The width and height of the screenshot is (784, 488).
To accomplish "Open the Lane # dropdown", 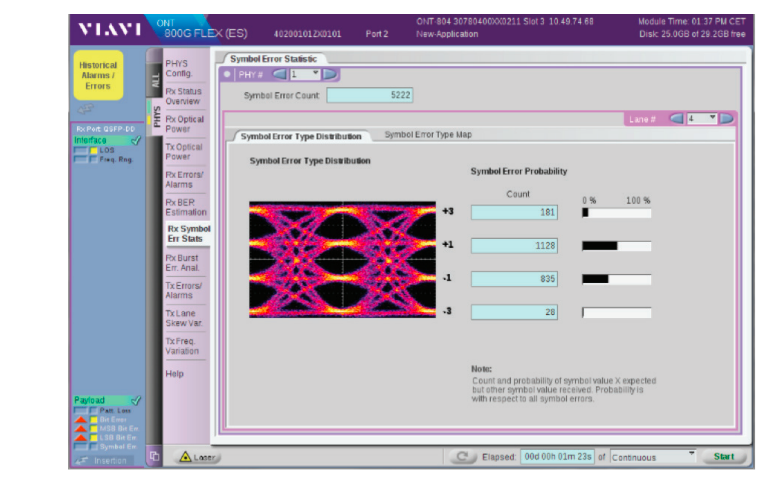I will [702, 119].
